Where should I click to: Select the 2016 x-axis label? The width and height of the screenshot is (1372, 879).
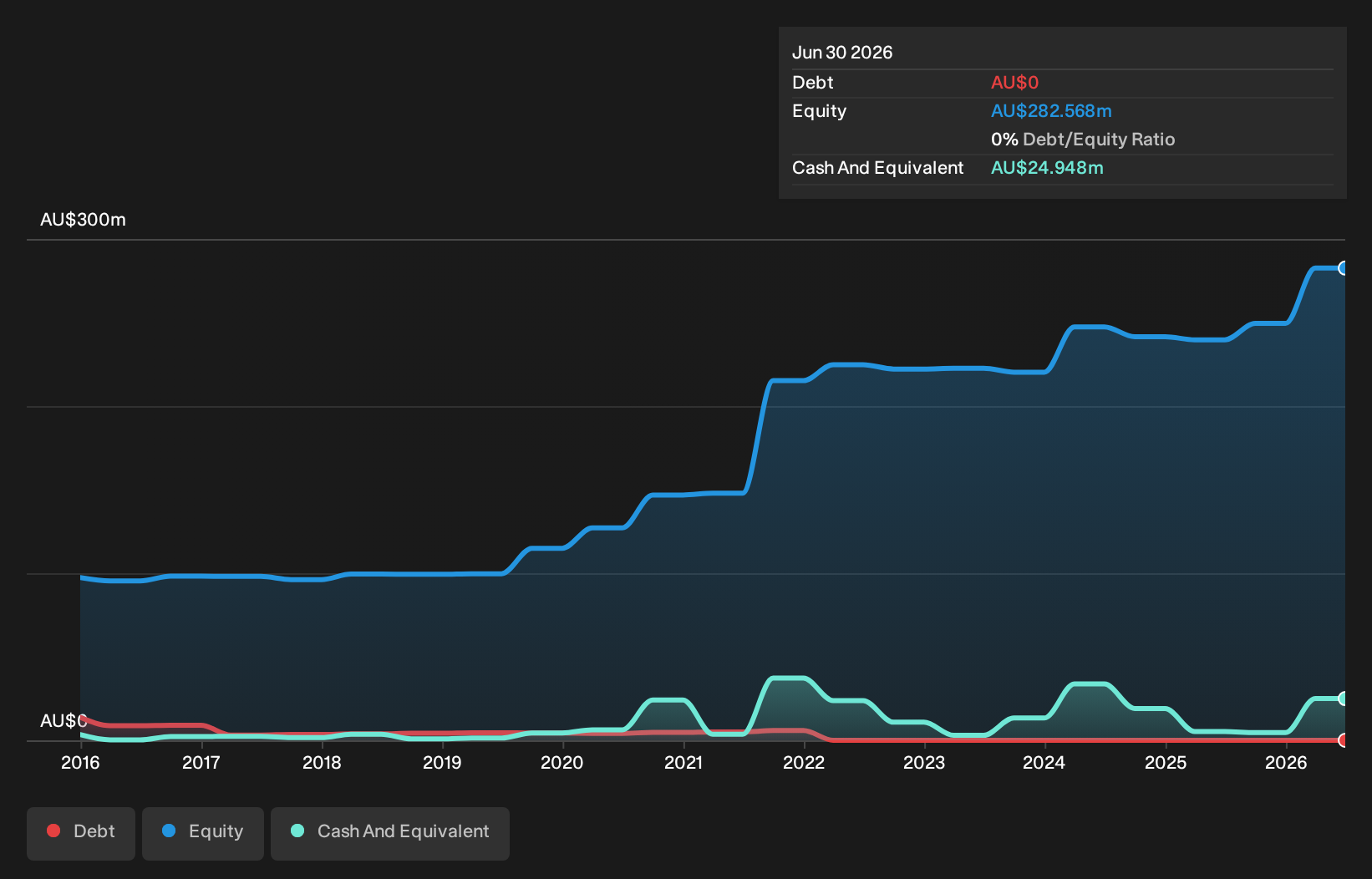click(x=80, y=762)
